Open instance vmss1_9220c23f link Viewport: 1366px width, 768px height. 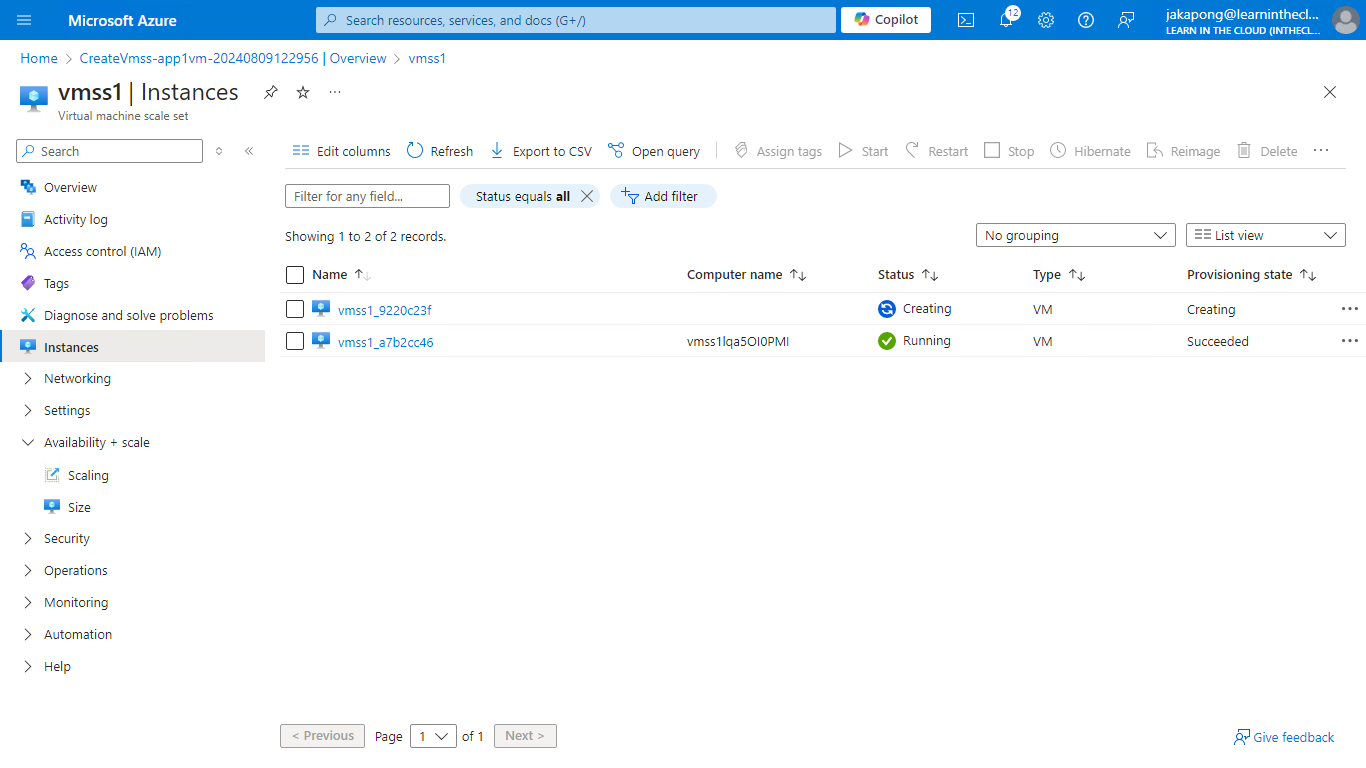coord(385,310)
